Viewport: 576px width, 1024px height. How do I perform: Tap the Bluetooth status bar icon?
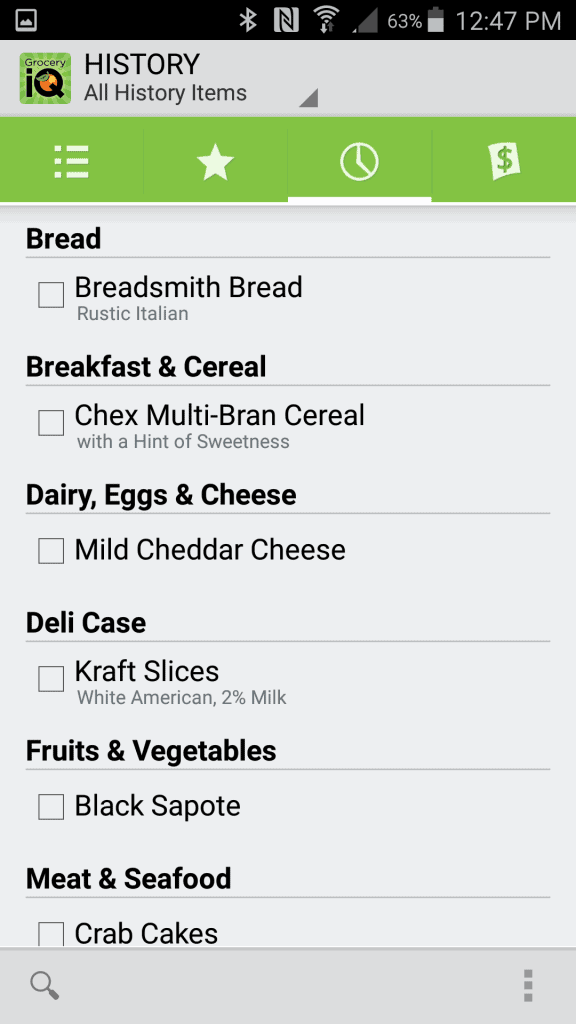pyautogui.click(x=248, y=20)
